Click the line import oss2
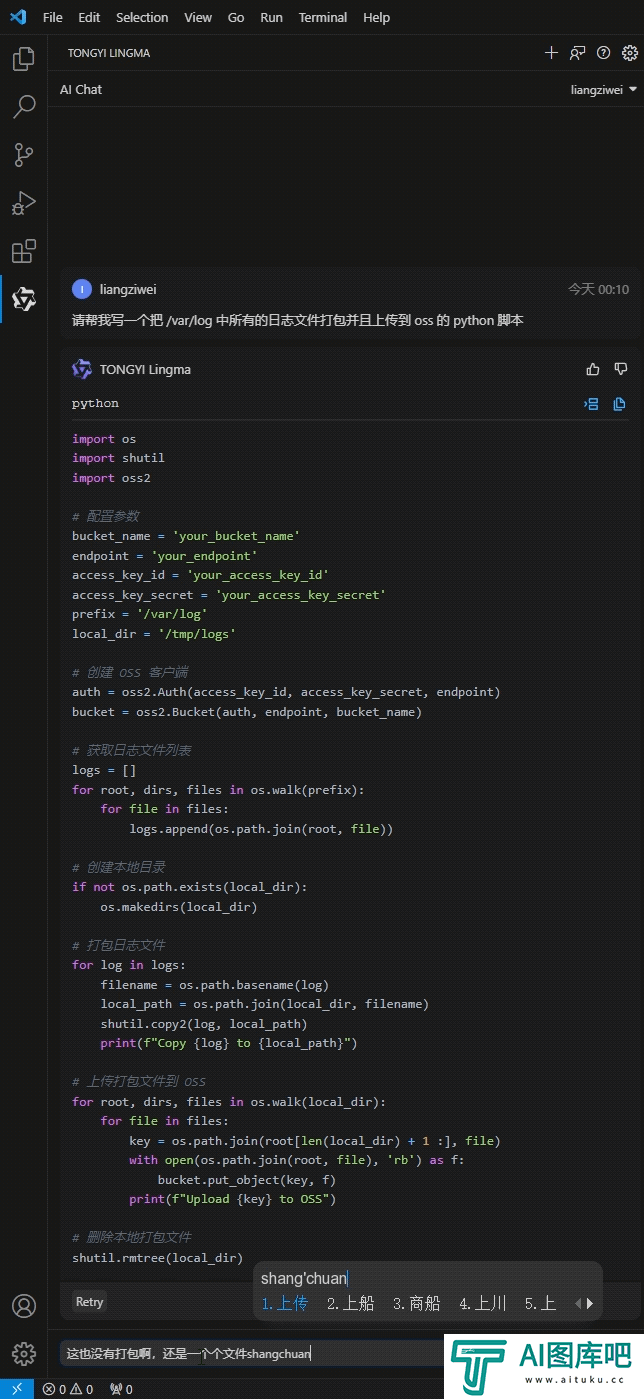 (x=111, y=478)
